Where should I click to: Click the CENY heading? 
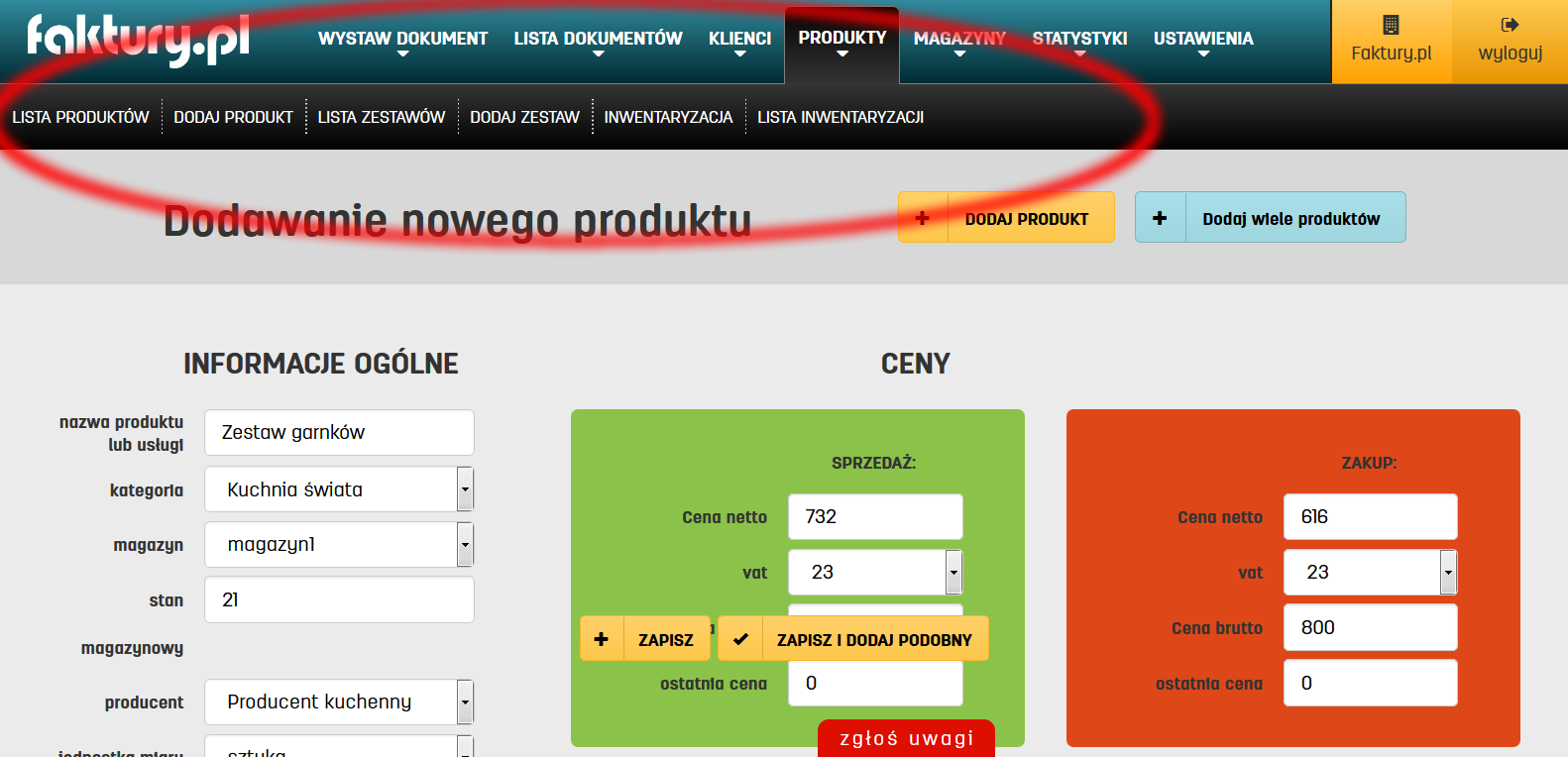[916, 364]
